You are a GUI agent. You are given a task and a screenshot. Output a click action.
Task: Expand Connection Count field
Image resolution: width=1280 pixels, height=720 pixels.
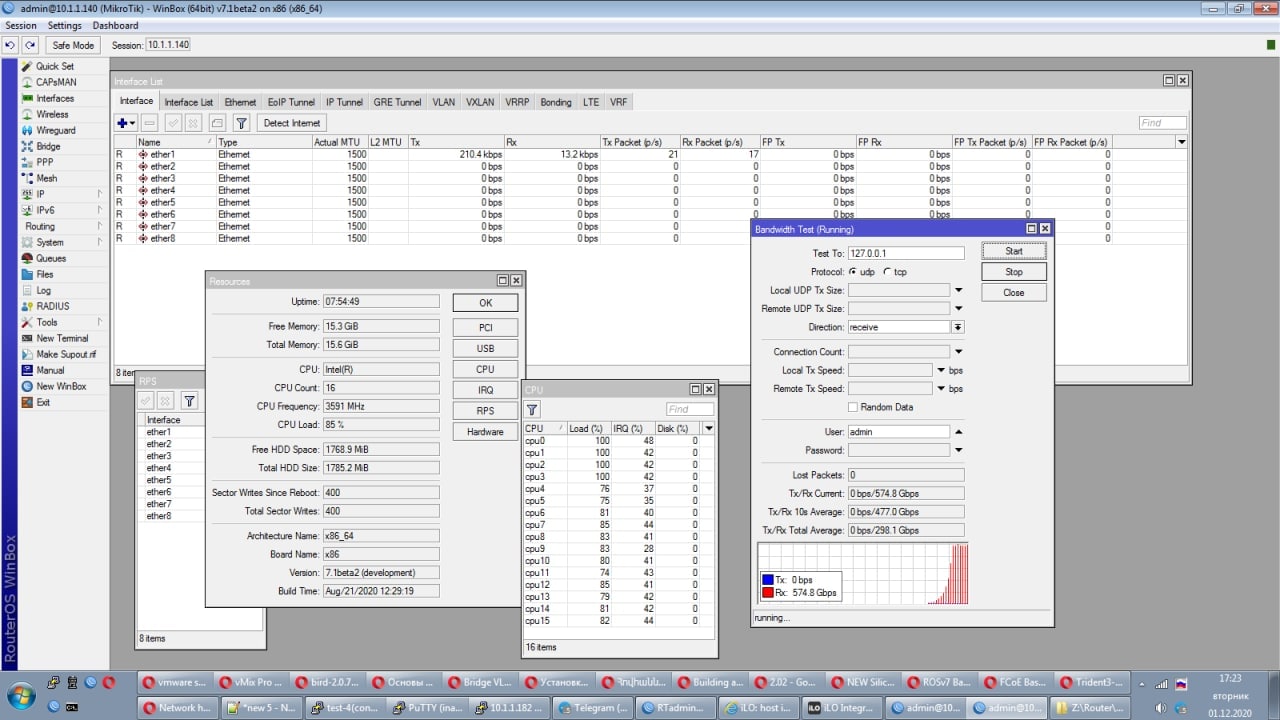[958, 352]
